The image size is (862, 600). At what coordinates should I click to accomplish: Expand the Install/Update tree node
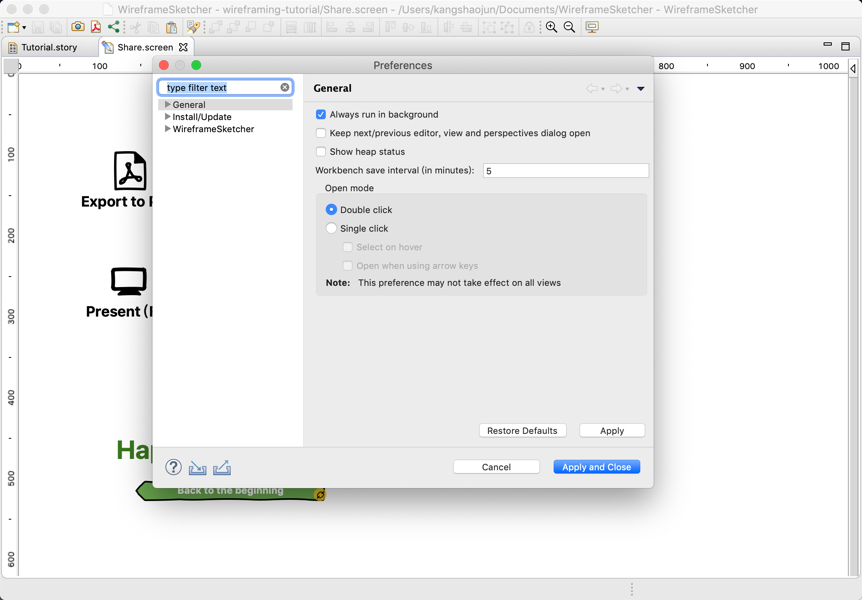click(168, 117)
